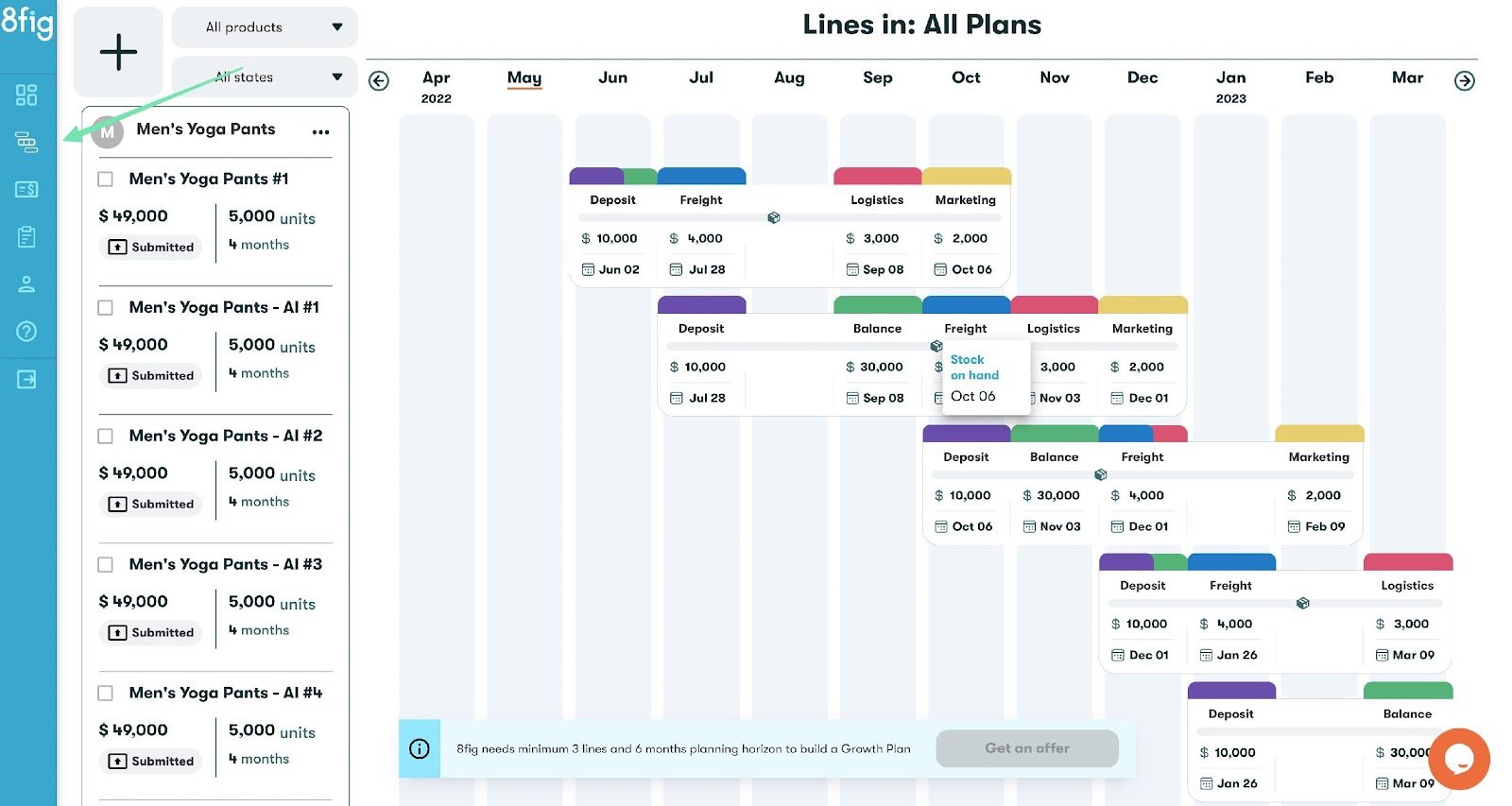Select the May month header
Viewport: 1512px width, 806px height.
[x=524, y=78]
